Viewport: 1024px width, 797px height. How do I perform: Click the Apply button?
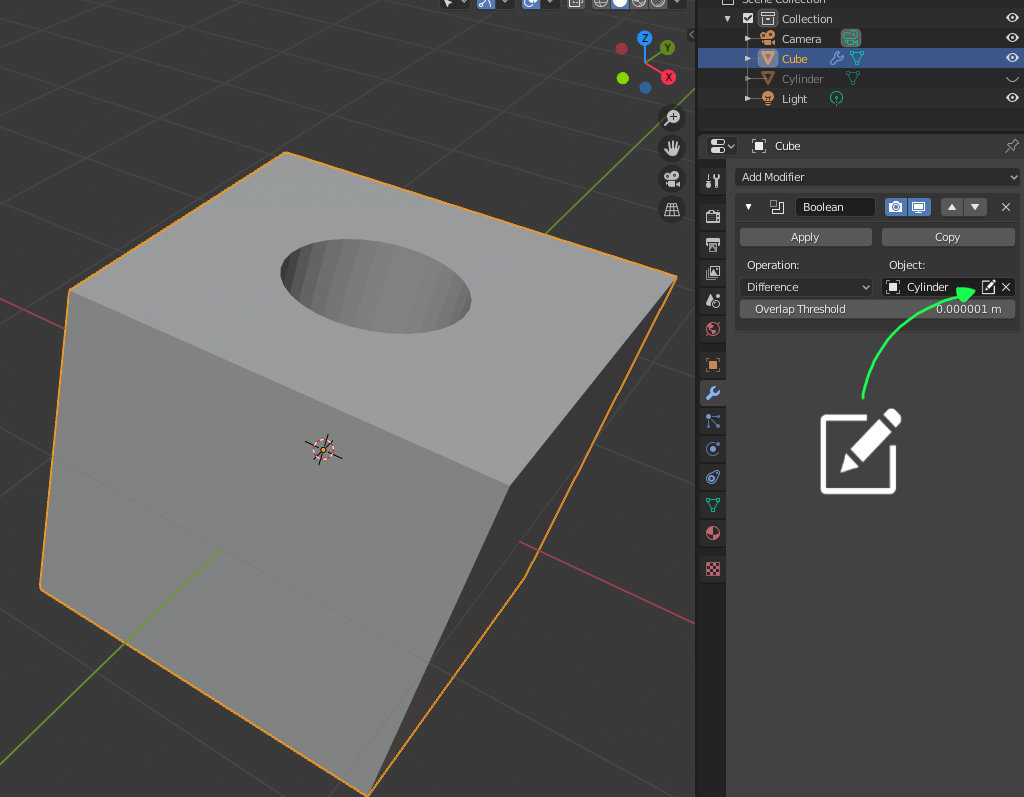[x=805, y=237]
